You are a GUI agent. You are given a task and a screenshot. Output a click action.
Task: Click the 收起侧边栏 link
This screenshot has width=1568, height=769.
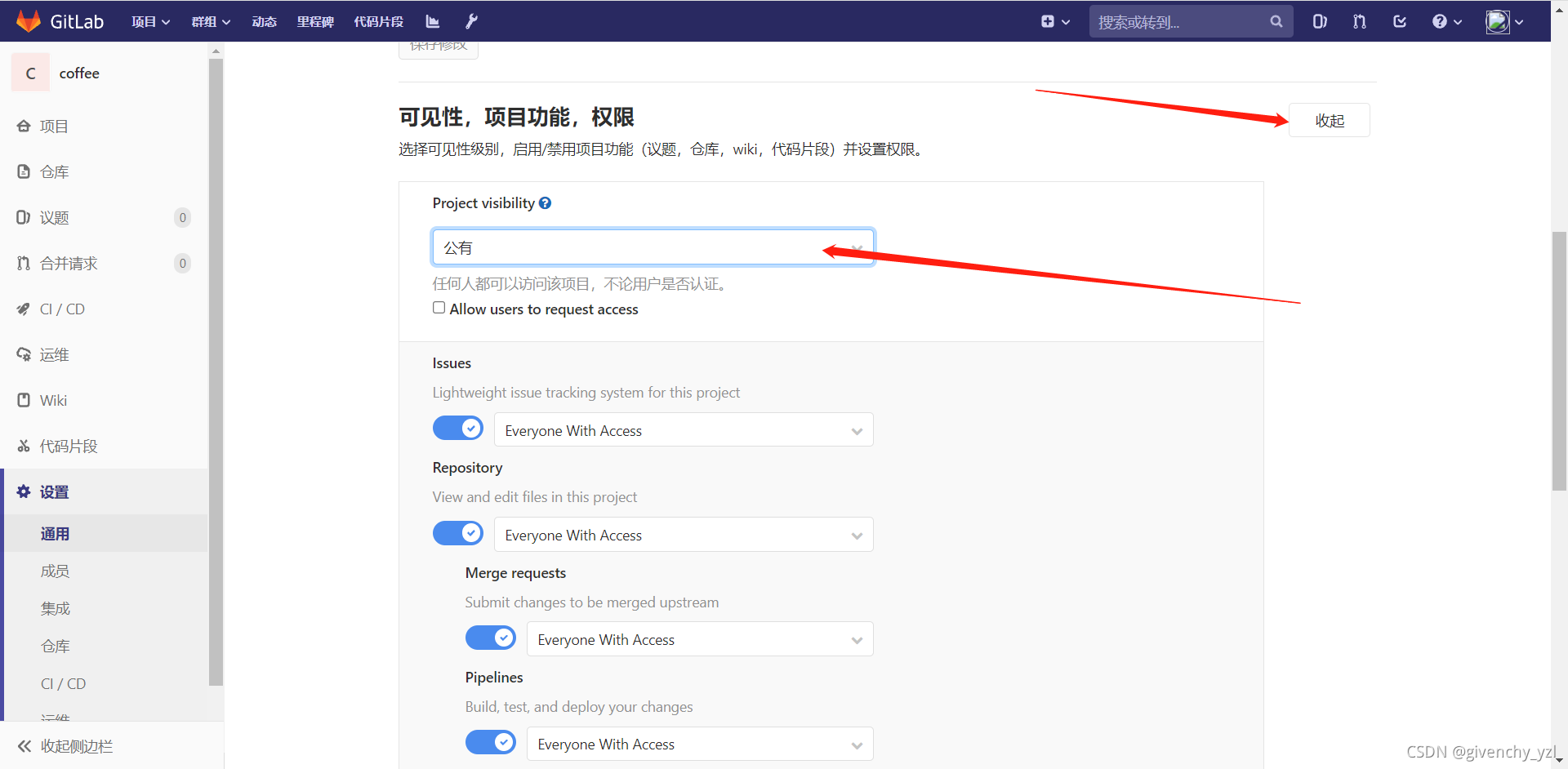click(x=77, y=746)
